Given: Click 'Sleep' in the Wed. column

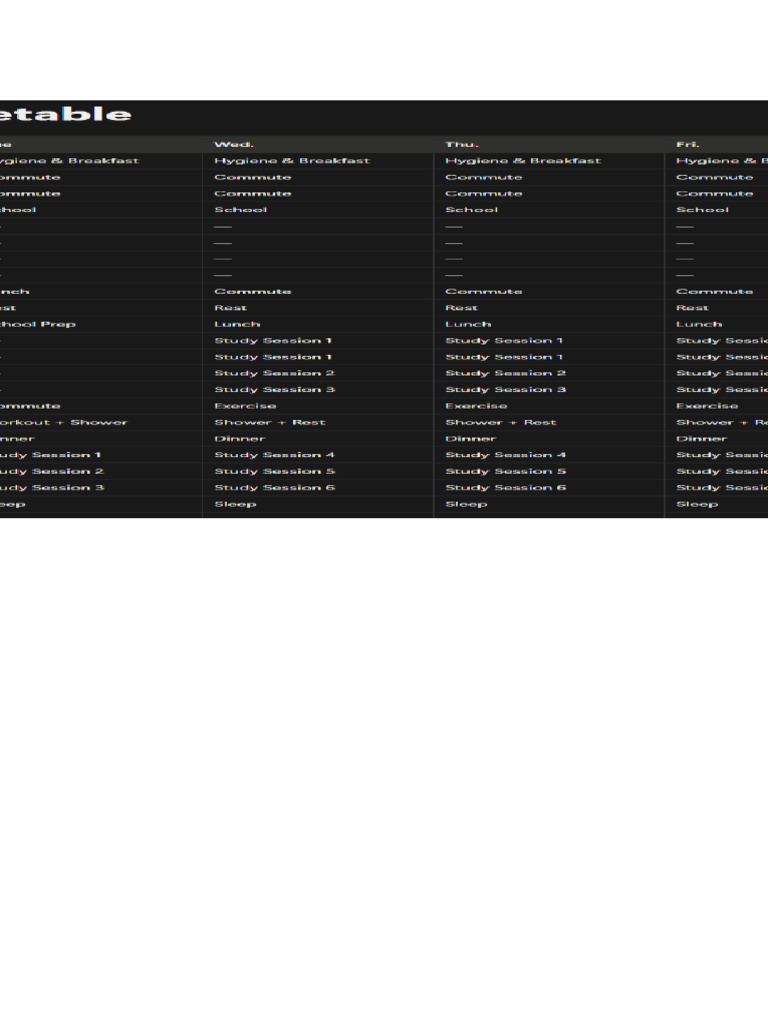Looking at the screenshot, I should 235,504.
